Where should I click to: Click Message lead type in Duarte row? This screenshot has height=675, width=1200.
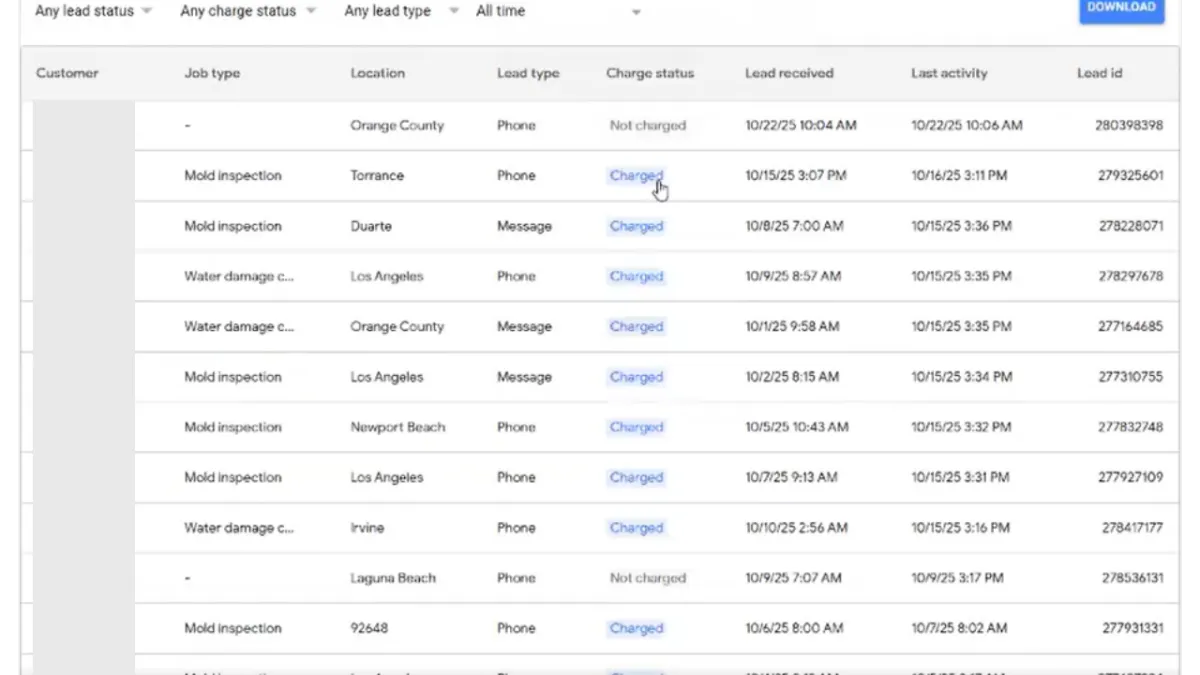pyautogui.click(x=524, y=226)
